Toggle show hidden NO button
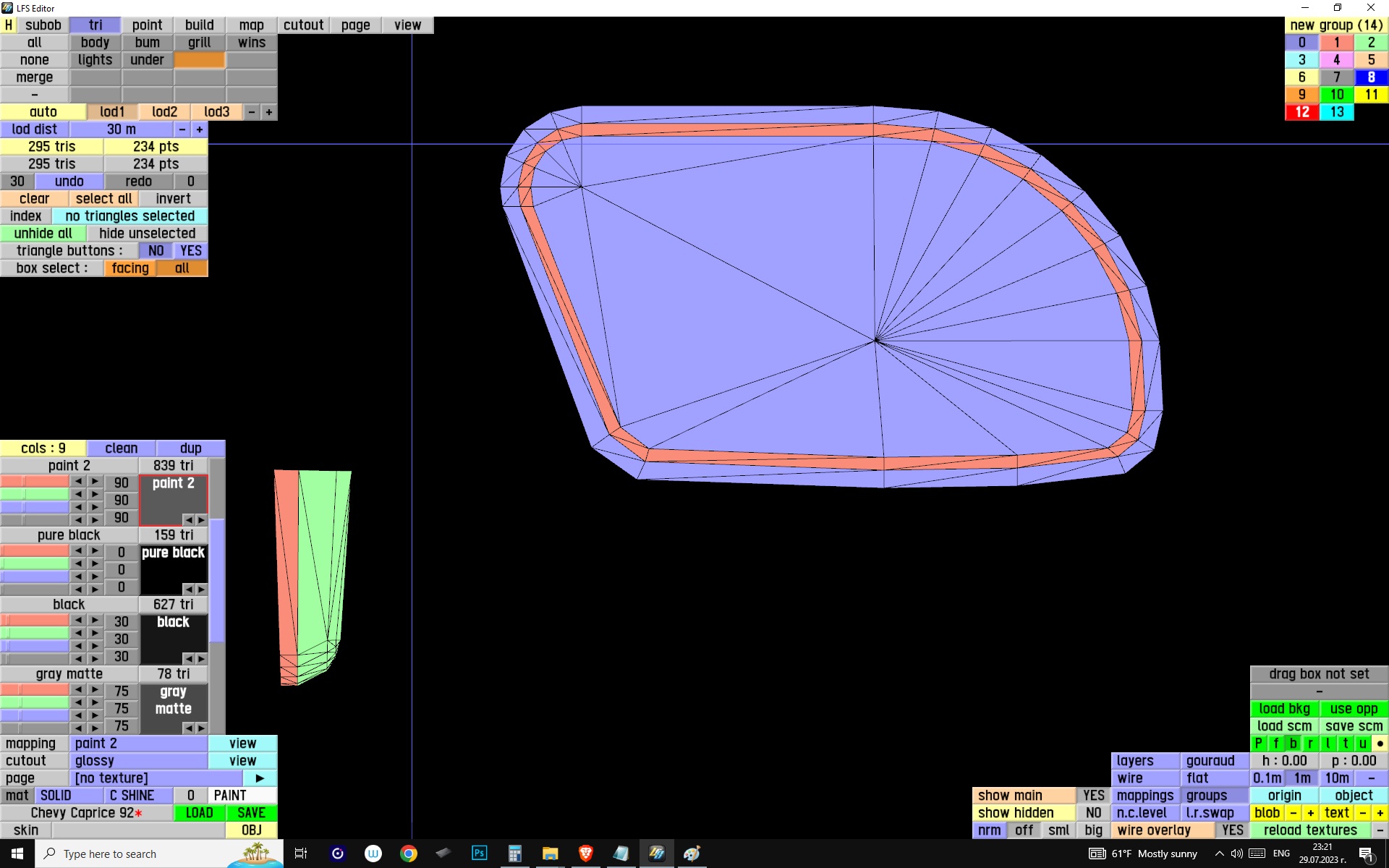 coord(1093,813)
